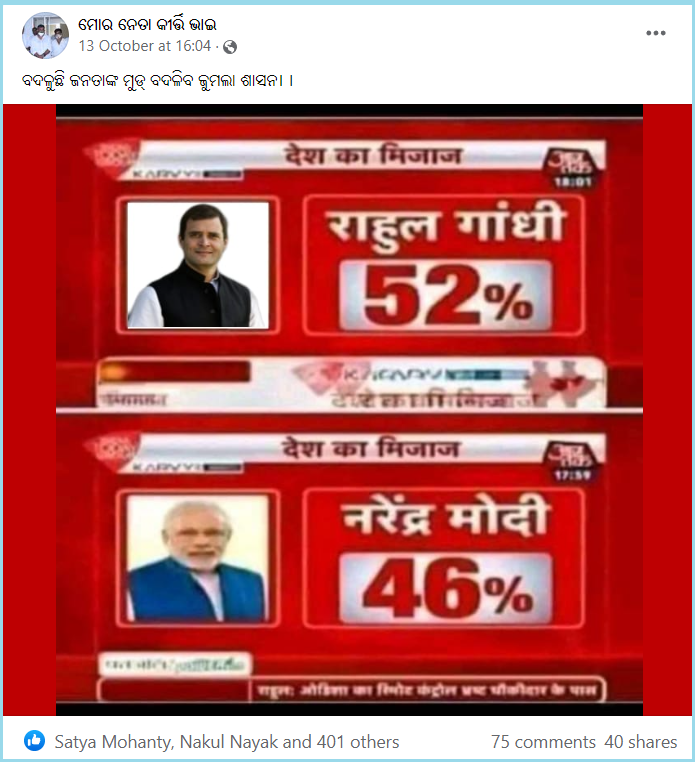
Task: Click the public globe privacy icon
Action: (230, 47)
